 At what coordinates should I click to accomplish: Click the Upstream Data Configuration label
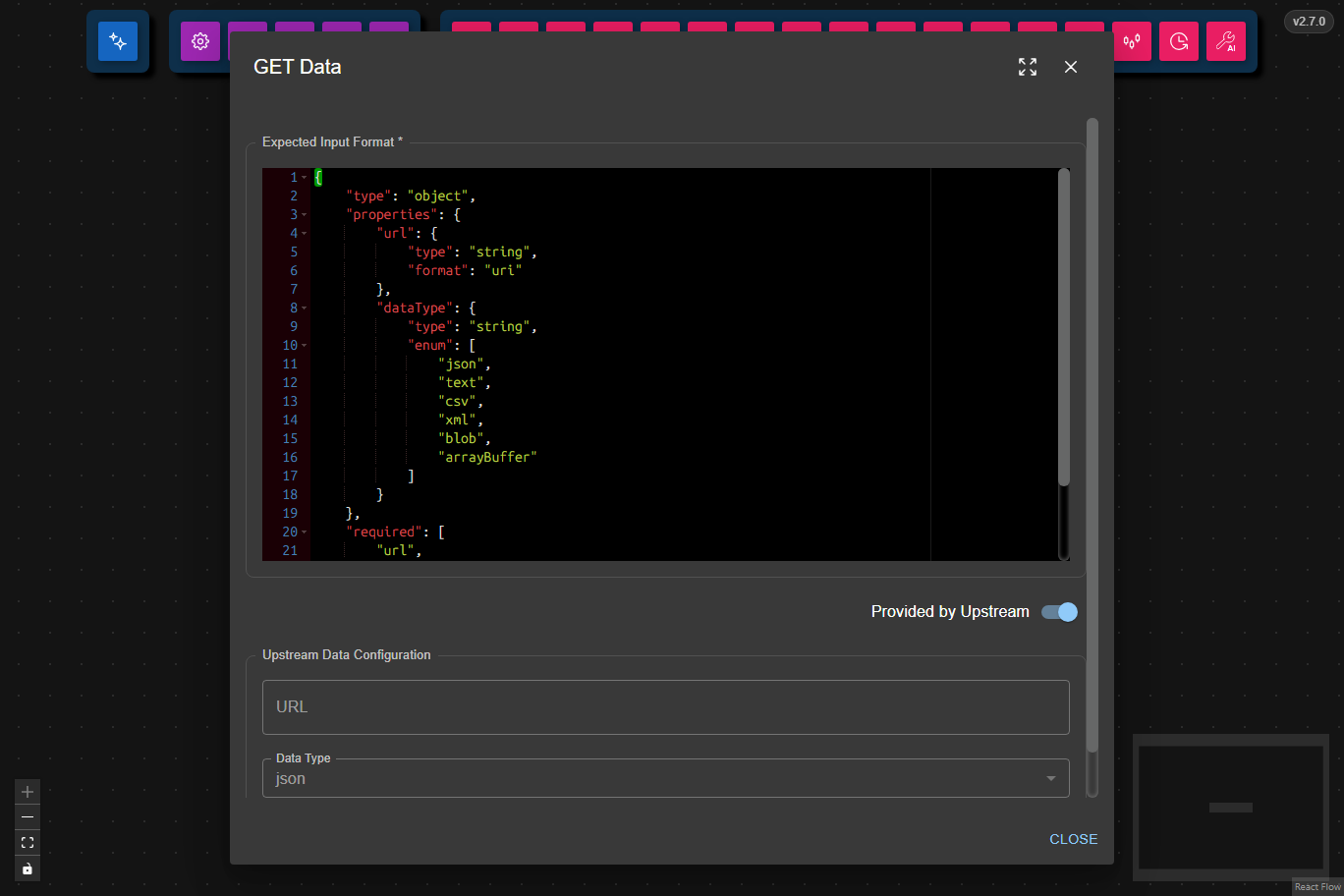(x=346, y=655)
